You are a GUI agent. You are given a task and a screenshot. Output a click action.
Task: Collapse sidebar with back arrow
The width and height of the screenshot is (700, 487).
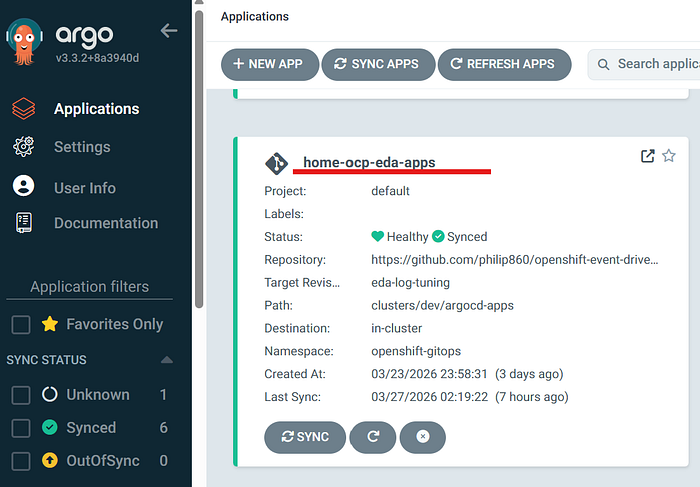169,31
